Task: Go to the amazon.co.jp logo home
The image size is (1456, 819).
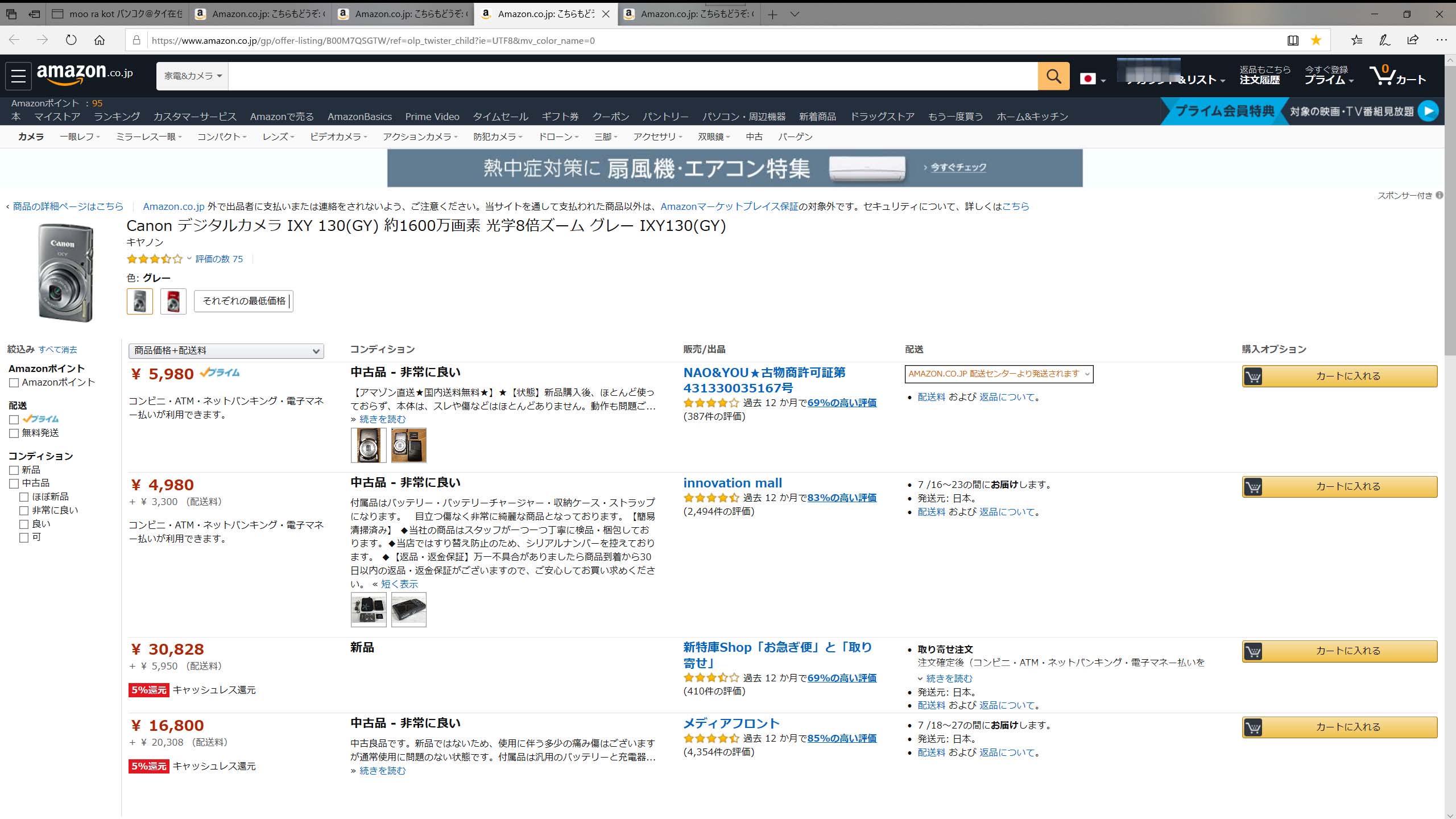Action: pos(85,74)
